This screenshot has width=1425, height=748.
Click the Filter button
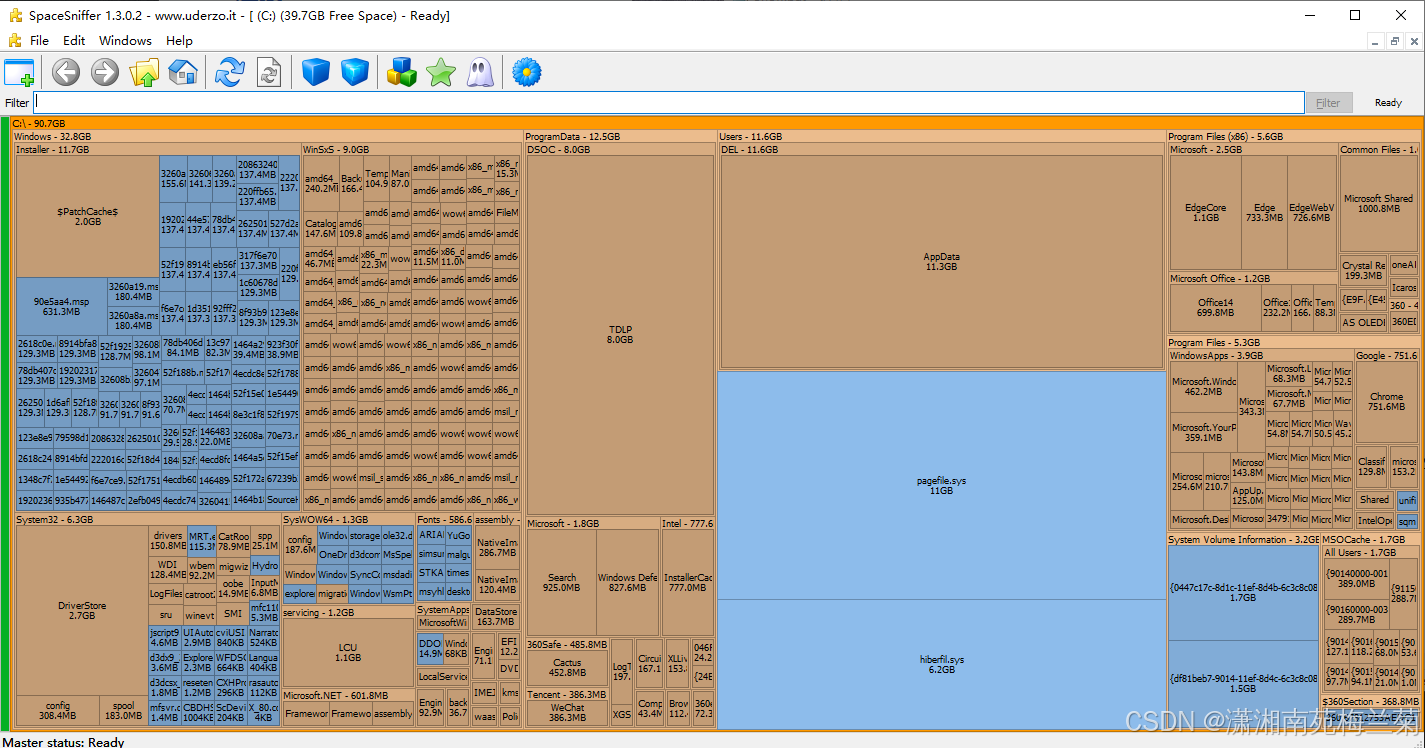[x=1328, y=102]
